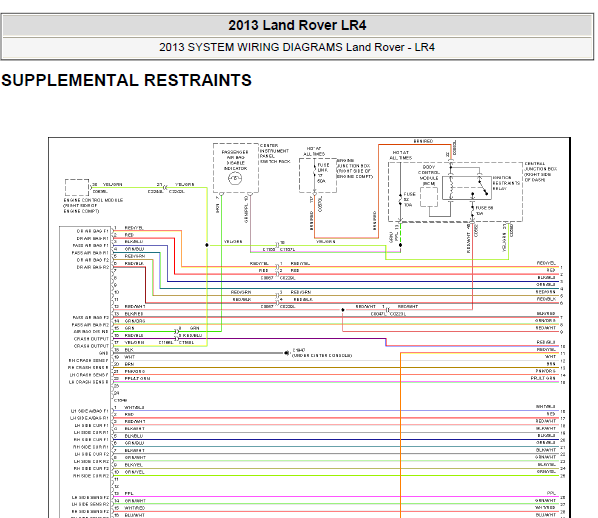The width and height of the screenshot is (598, 518).
Task: Click the "IGNITION RESTRAINTS RELAY" label
Action: (x=506, y=183)
